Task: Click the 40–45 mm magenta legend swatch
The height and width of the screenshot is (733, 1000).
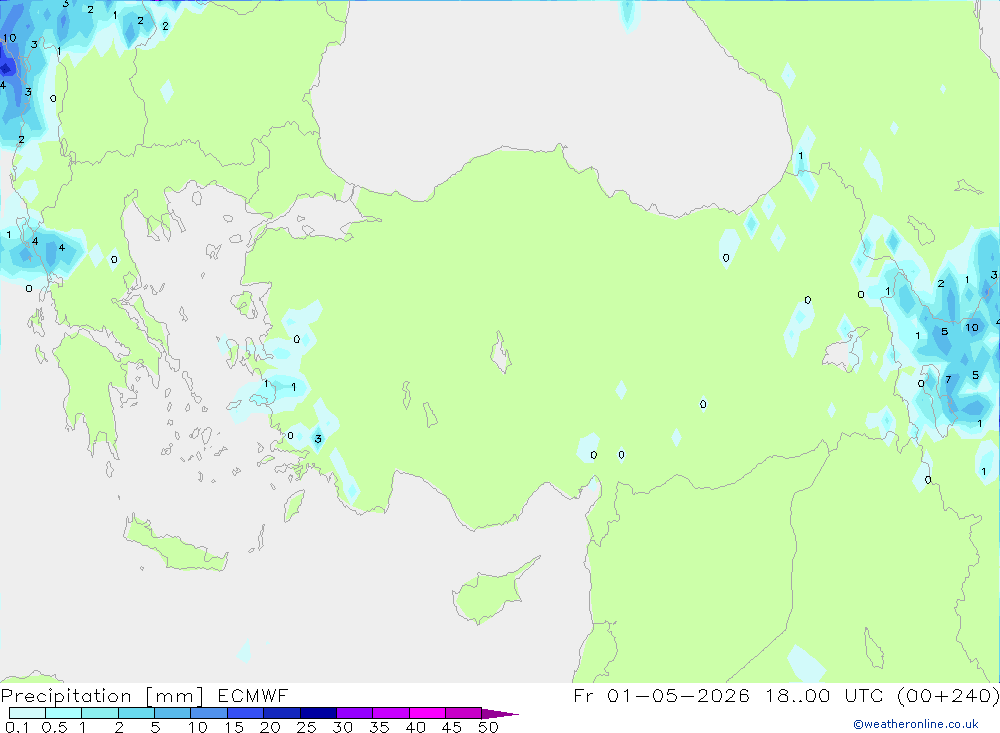Action: pos(427,713)
